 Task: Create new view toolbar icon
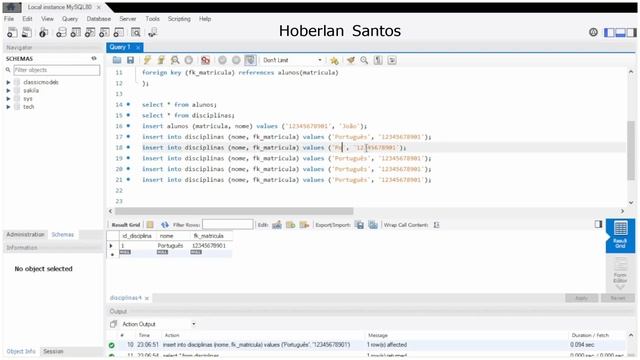point(90,33)
